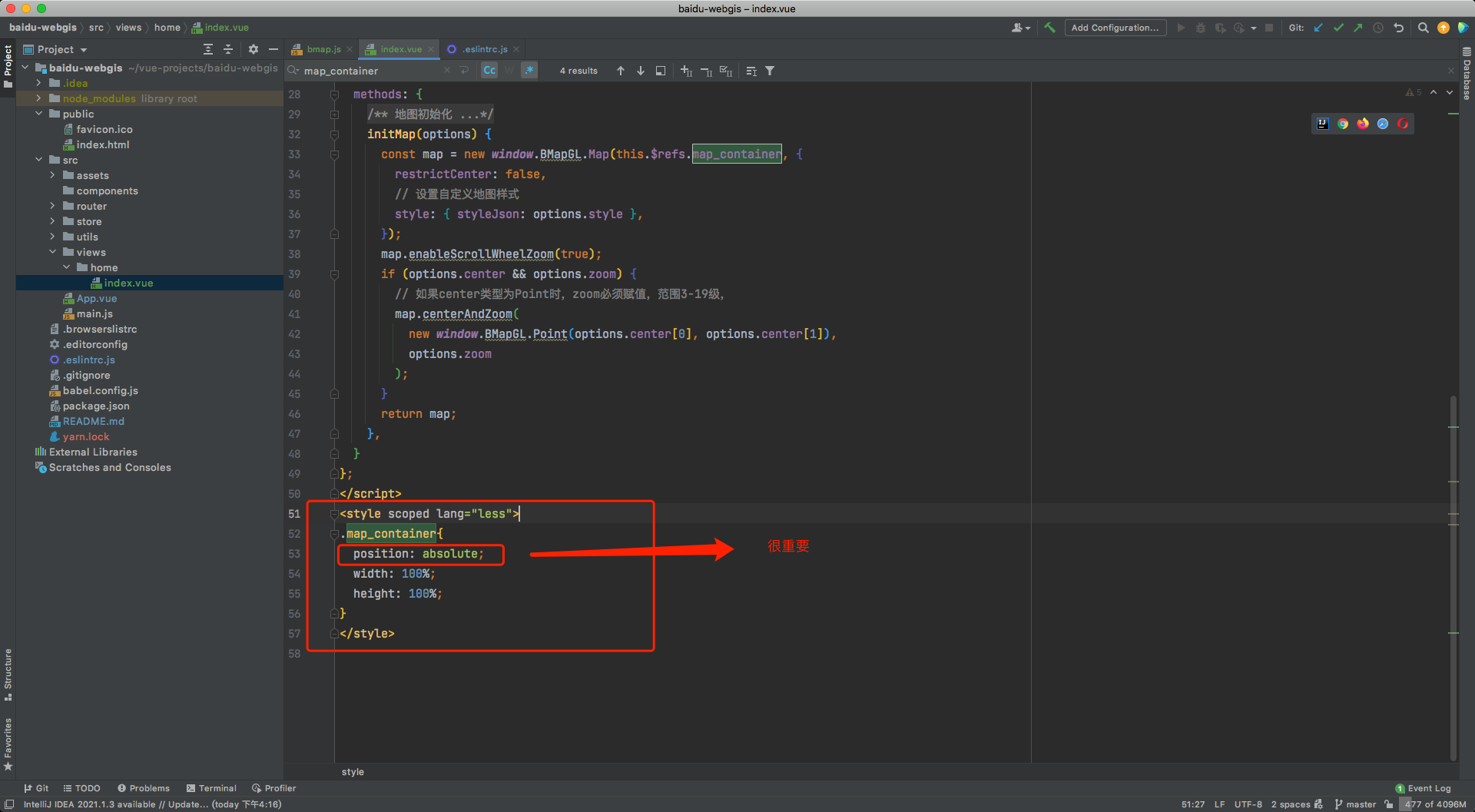
Task: Go to previous search occurrence arrow
Action: (621, 71)
